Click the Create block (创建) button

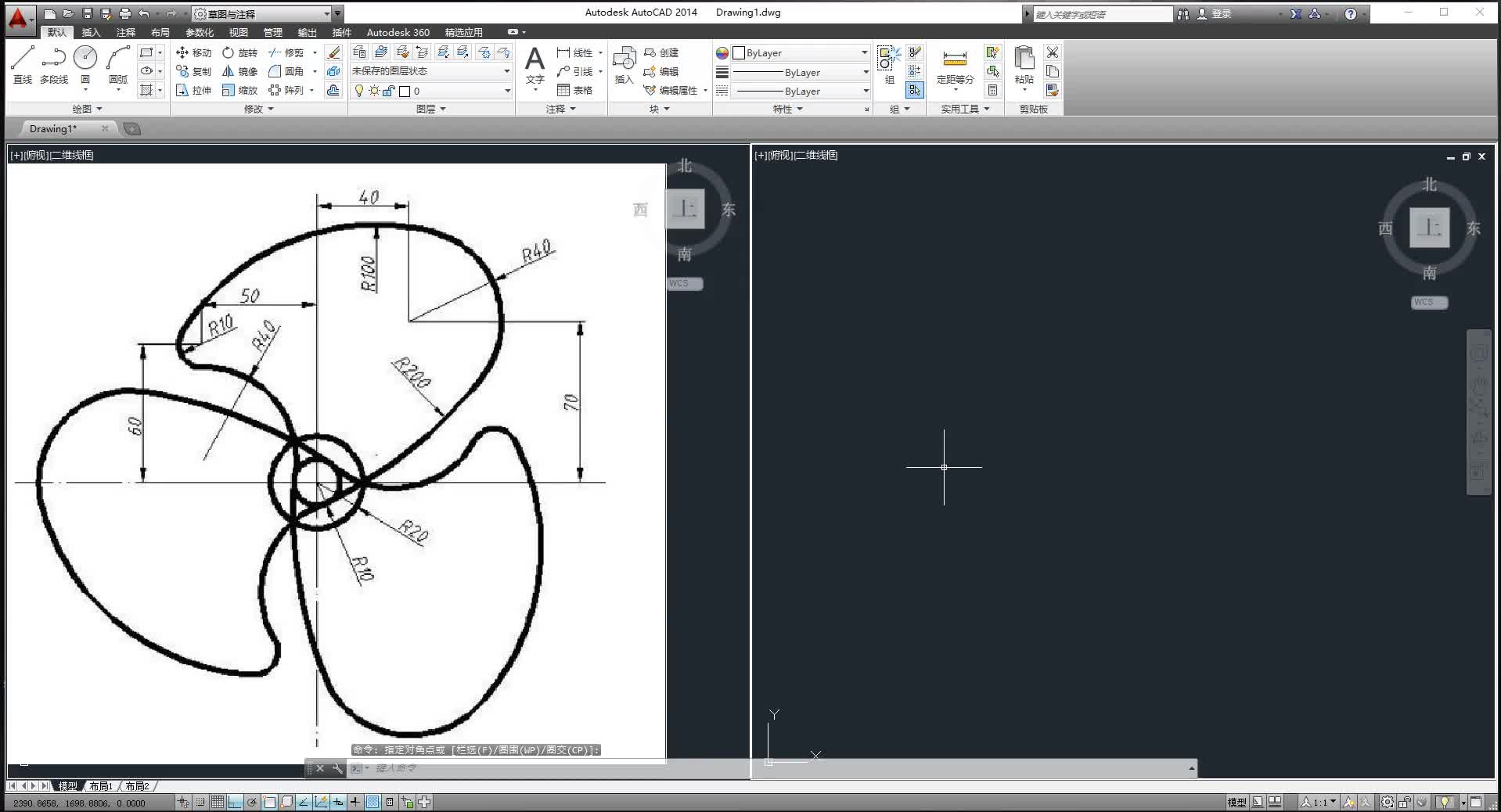[x=661, y=52]
